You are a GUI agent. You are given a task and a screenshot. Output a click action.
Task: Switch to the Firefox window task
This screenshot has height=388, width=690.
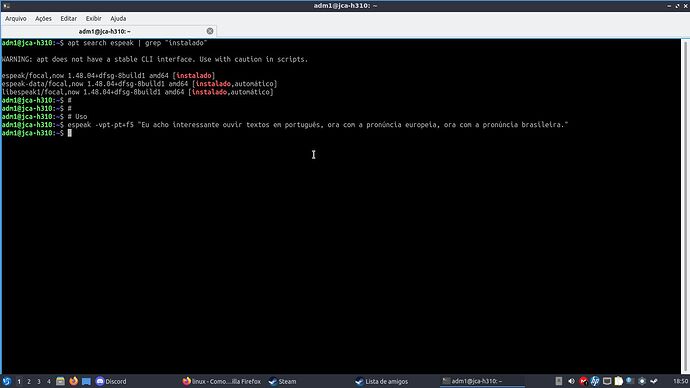point(222,381)
